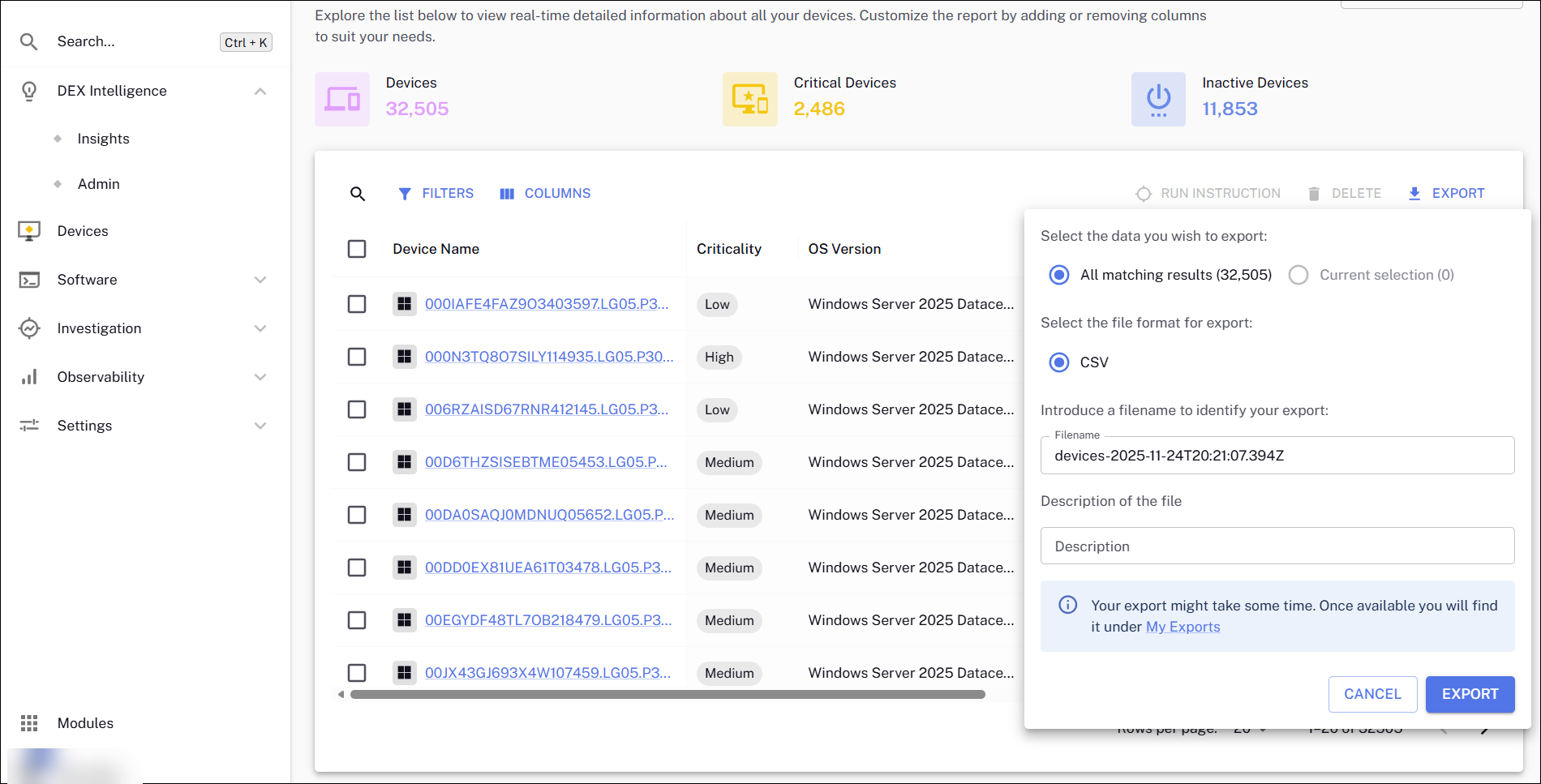The height and width of the screenshot is (784, 1541).
Task: Click the Export download icon in toolbar
Action: point(1414,194)
